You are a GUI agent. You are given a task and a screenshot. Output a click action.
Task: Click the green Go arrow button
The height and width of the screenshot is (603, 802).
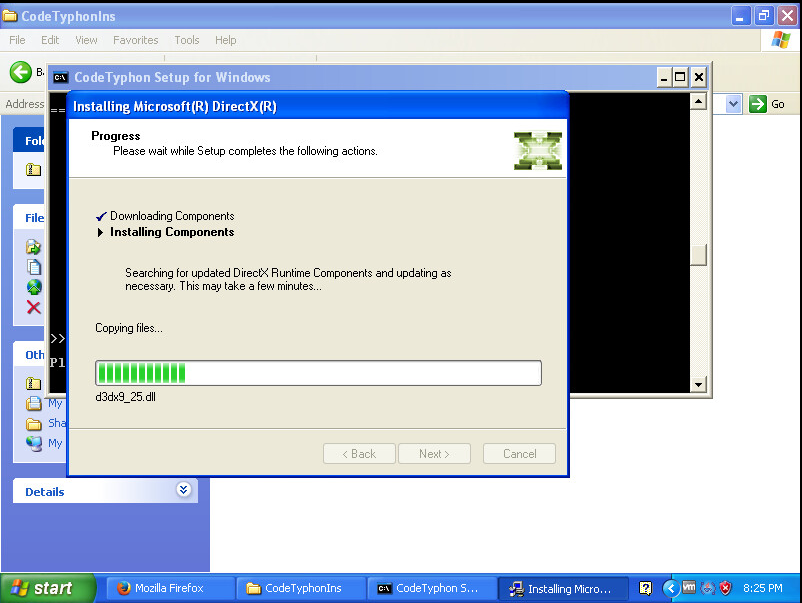[758, 104]
